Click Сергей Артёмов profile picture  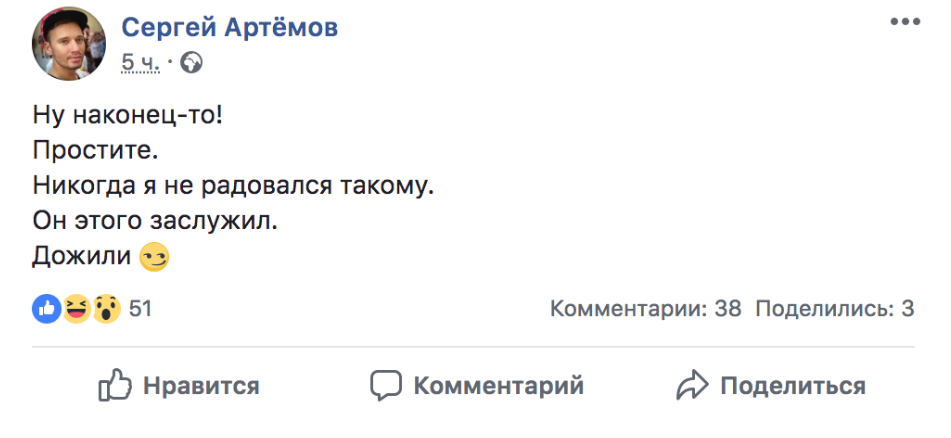pos(69,44)
